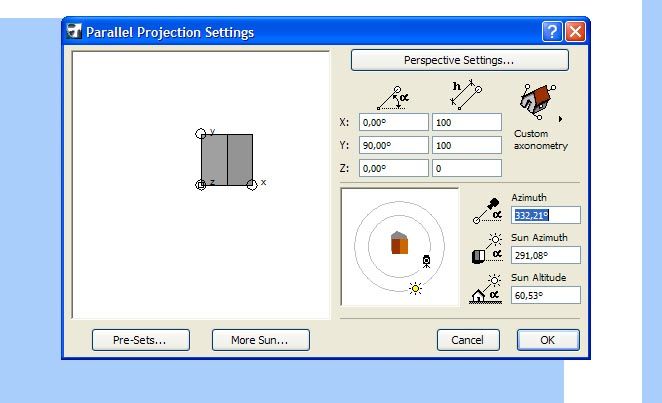
Task: Open the Perspective Settings dialog
Action: (460, 60)
